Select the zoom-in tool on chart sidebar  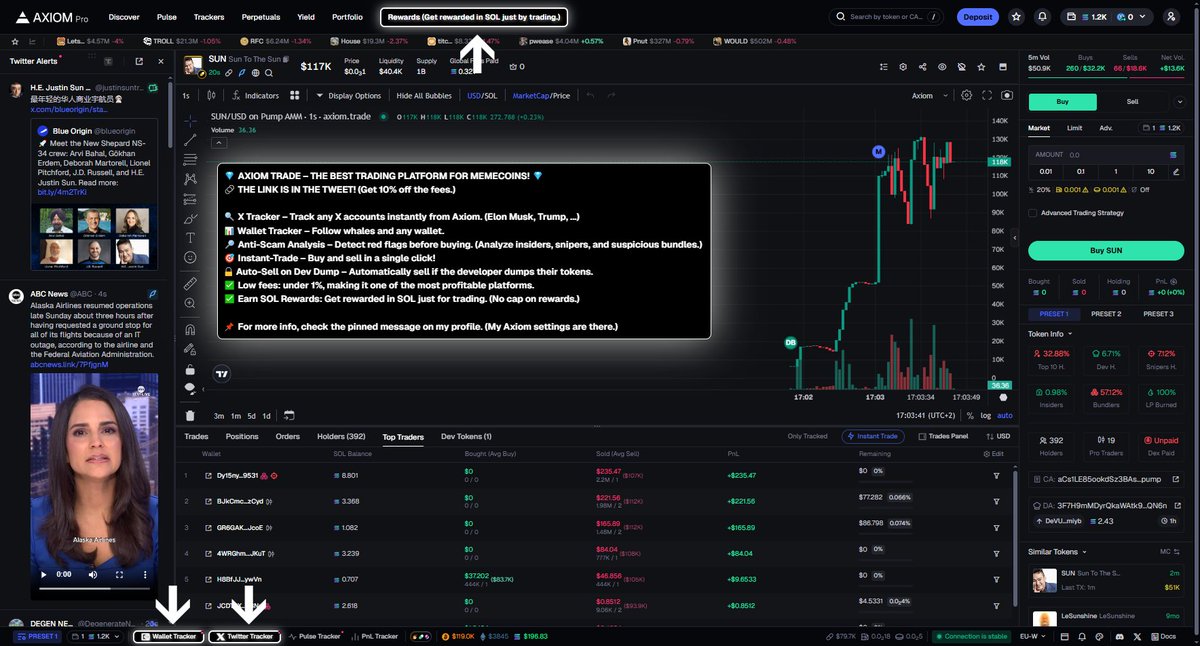click(190, 304)
